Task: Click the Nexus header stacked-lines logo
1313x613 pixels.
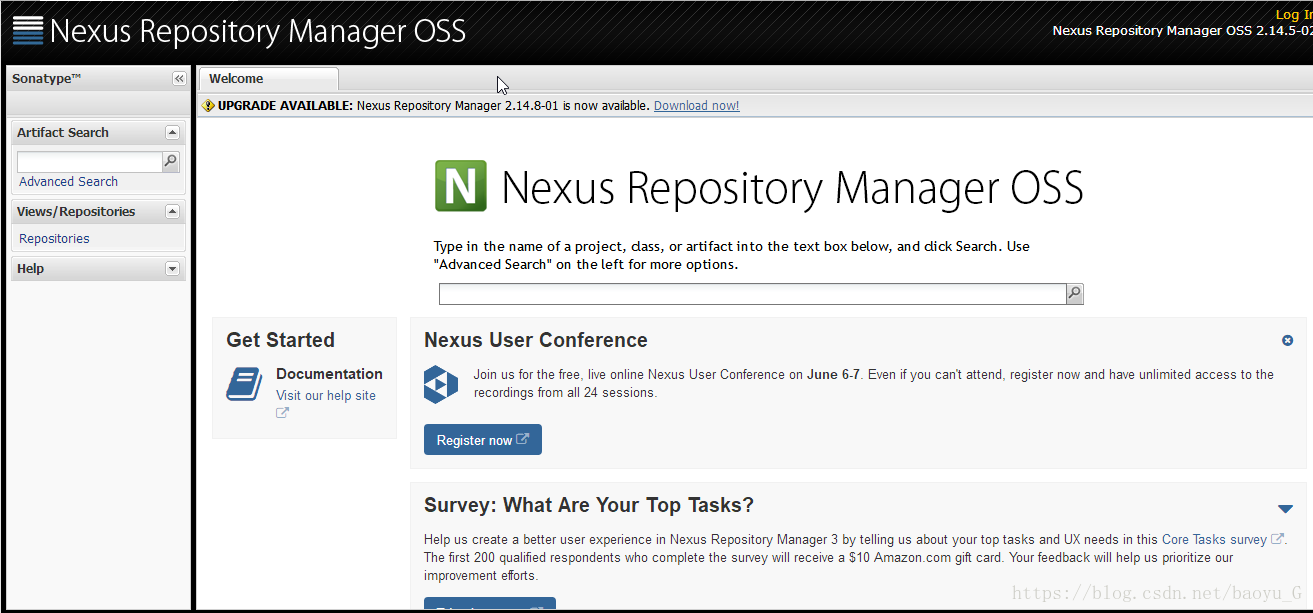Action: pos(28,30)
